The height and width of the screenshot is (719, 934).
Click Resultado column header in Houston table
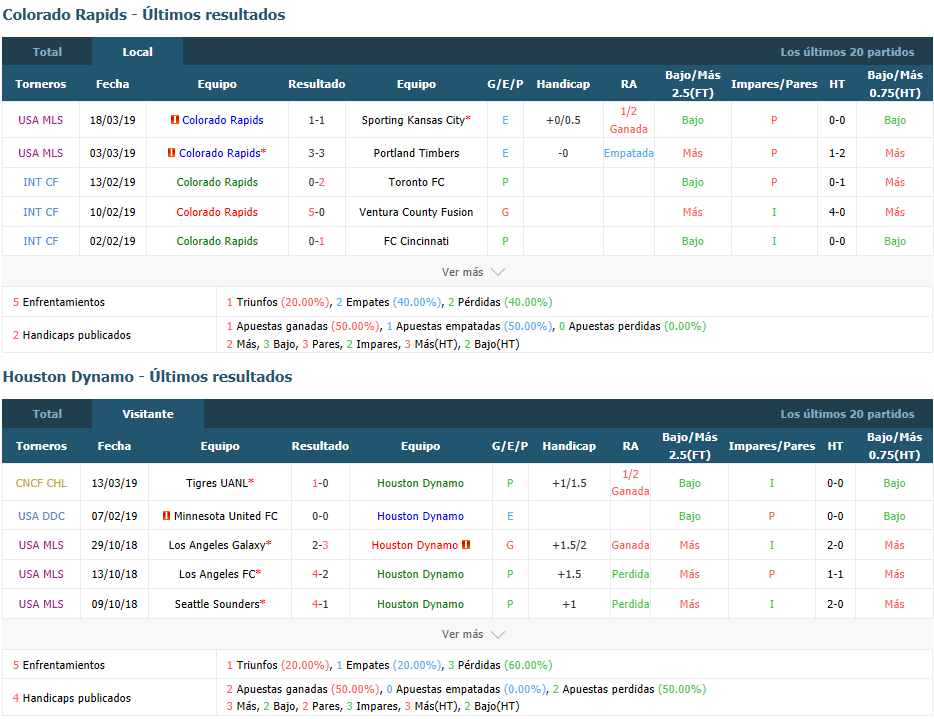[x=320, y=446]
